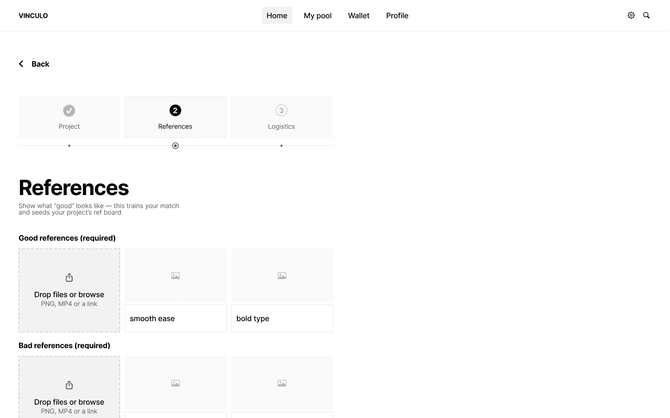This screenshot has width=670, height=418.
Task: Click Drop files or browse under Good references
Action: [69, 294]
